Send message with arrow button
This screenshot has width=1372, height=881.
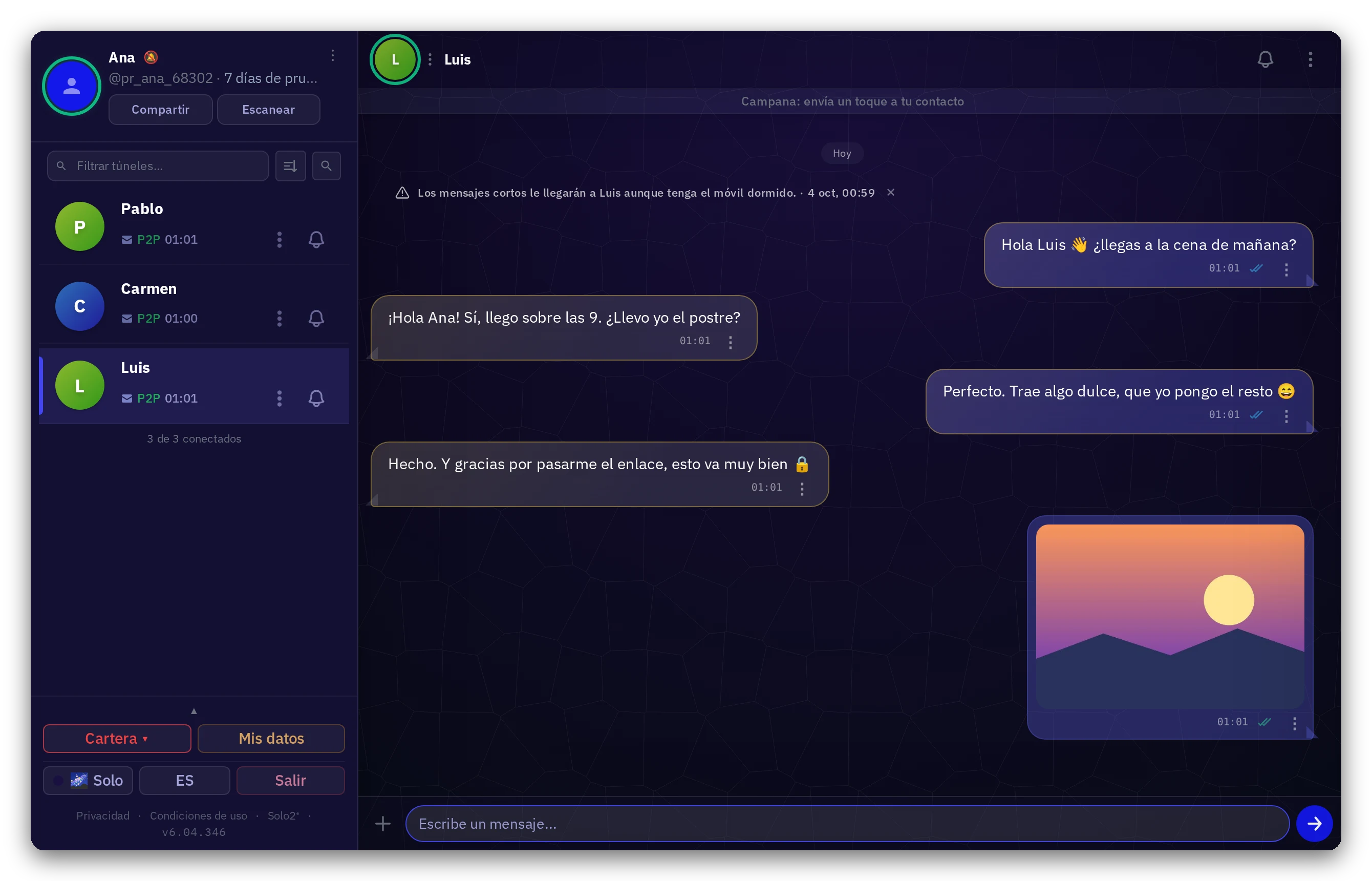tap(1314, 824)
